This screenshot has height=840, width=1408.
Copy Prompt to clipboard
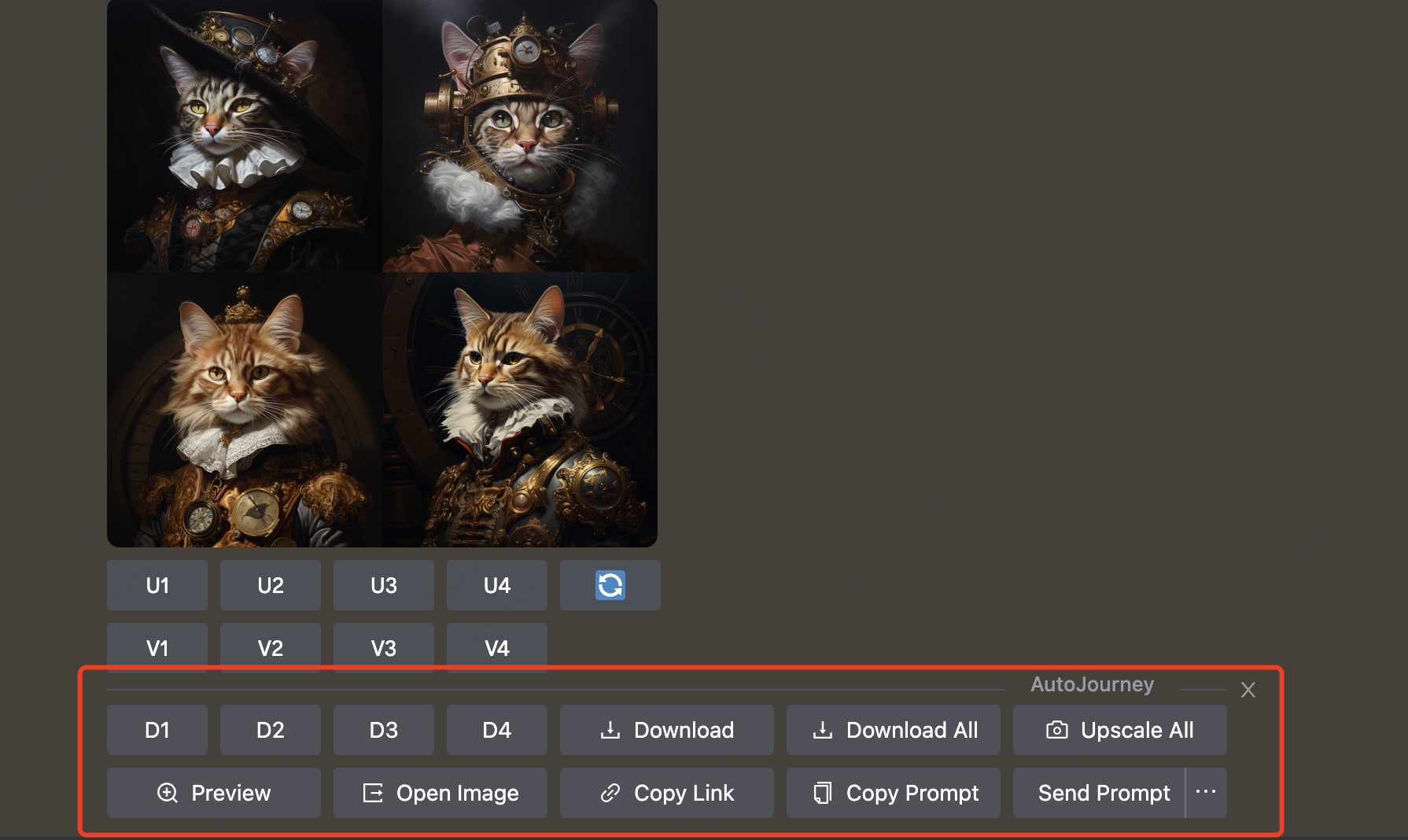click(893, 793)
